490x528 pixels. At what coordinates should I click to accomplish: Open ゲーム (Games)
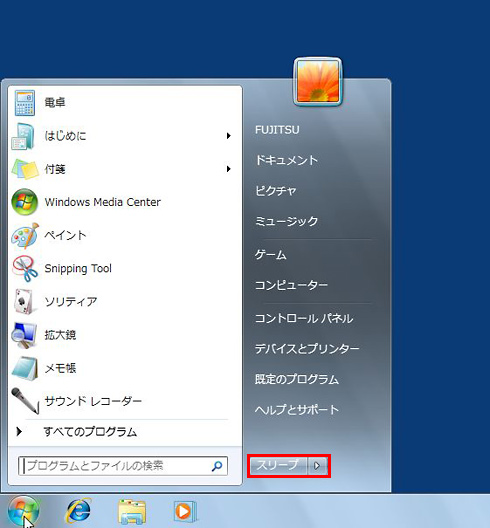pyautogui.click(x=271, y=255)
